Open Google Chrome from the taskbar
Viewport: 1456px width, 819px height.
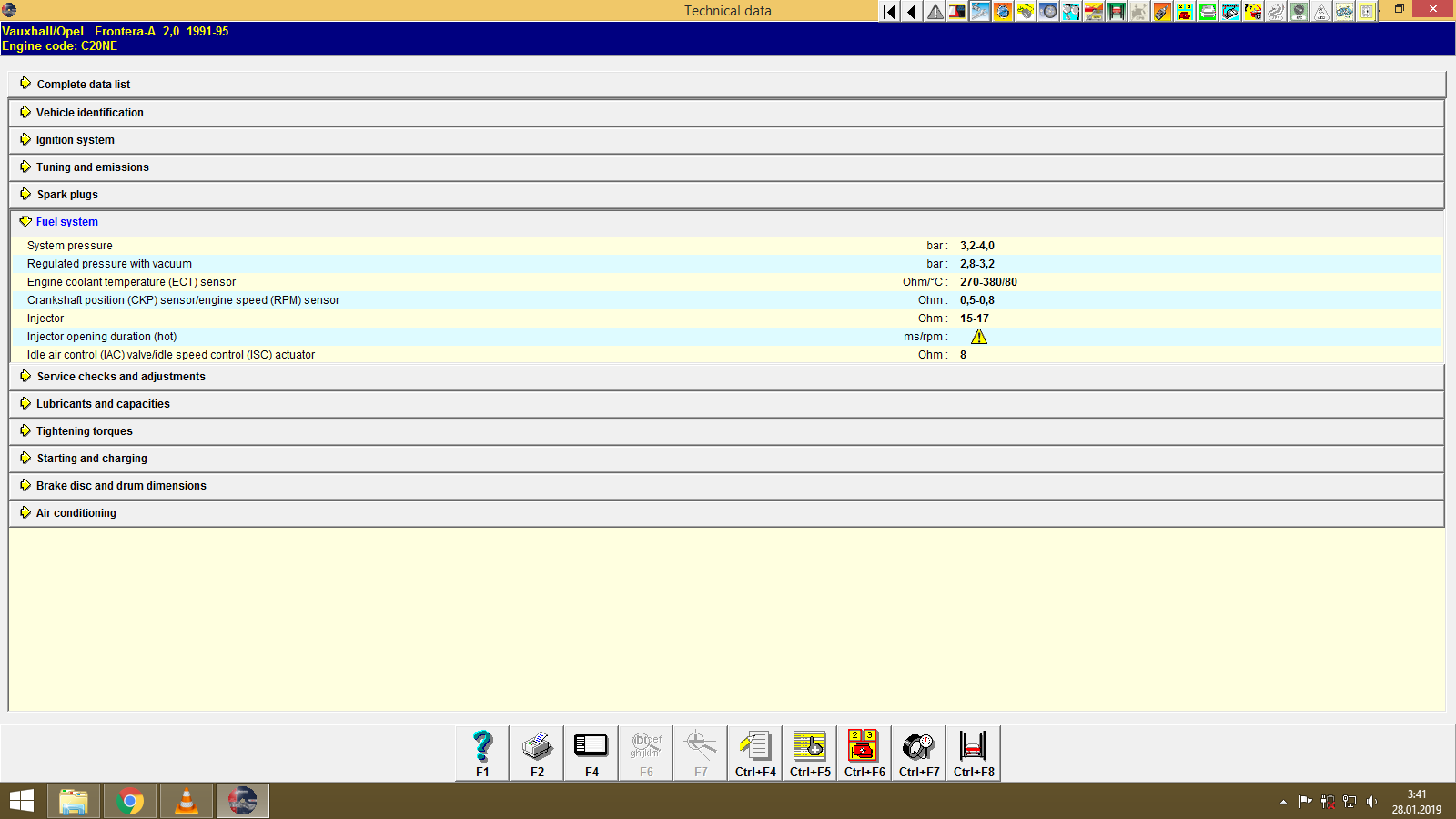pos(129,801)
